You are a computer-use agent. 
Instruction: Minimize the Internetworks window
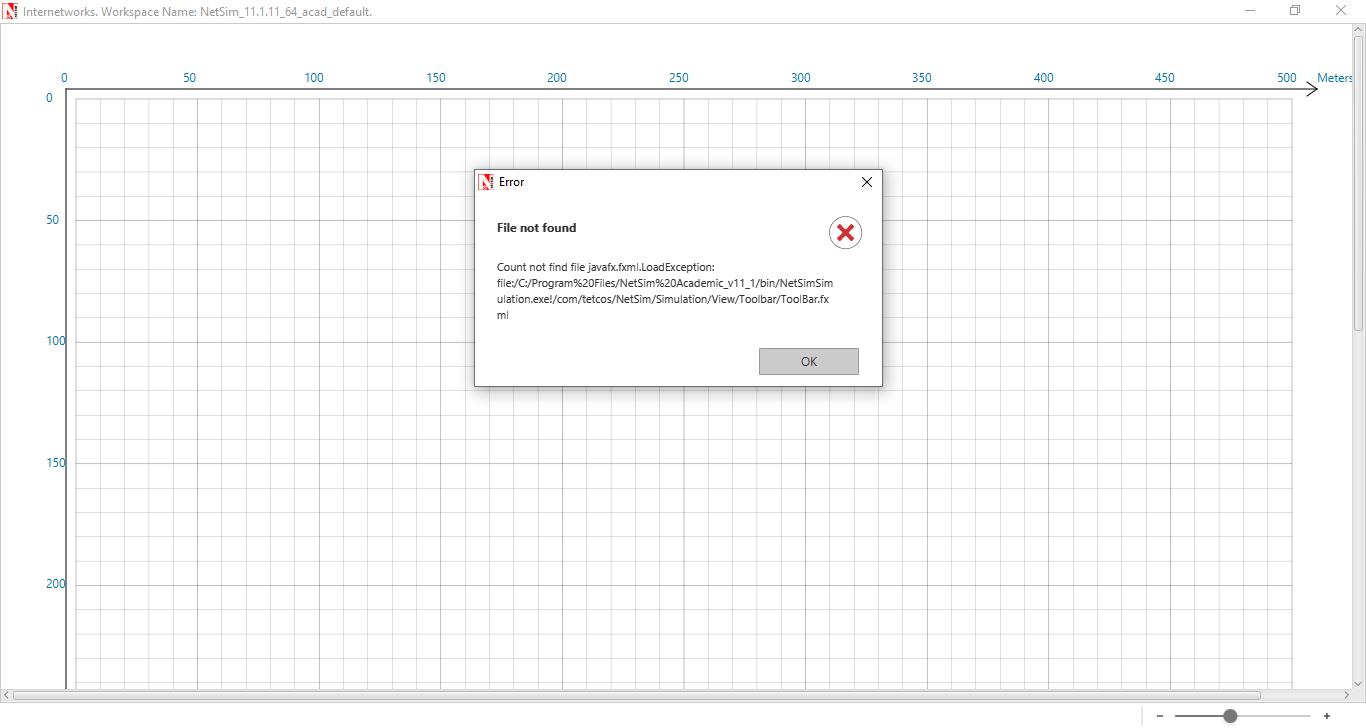coord(1250,11)
